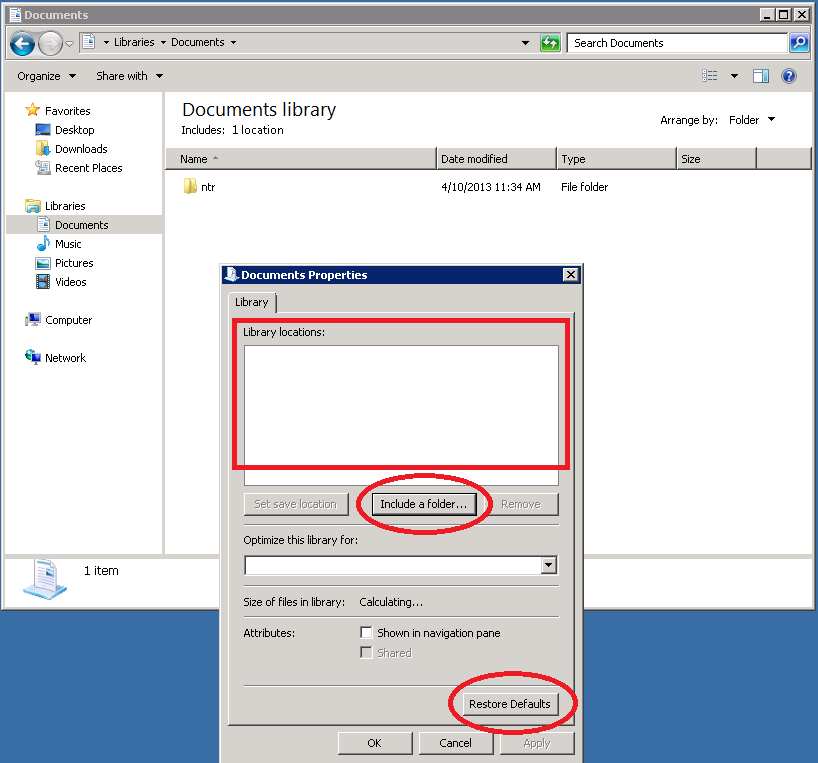Expand the Libraries breadcrumb arrow
The image size is (818, 763).
point(163,42)
